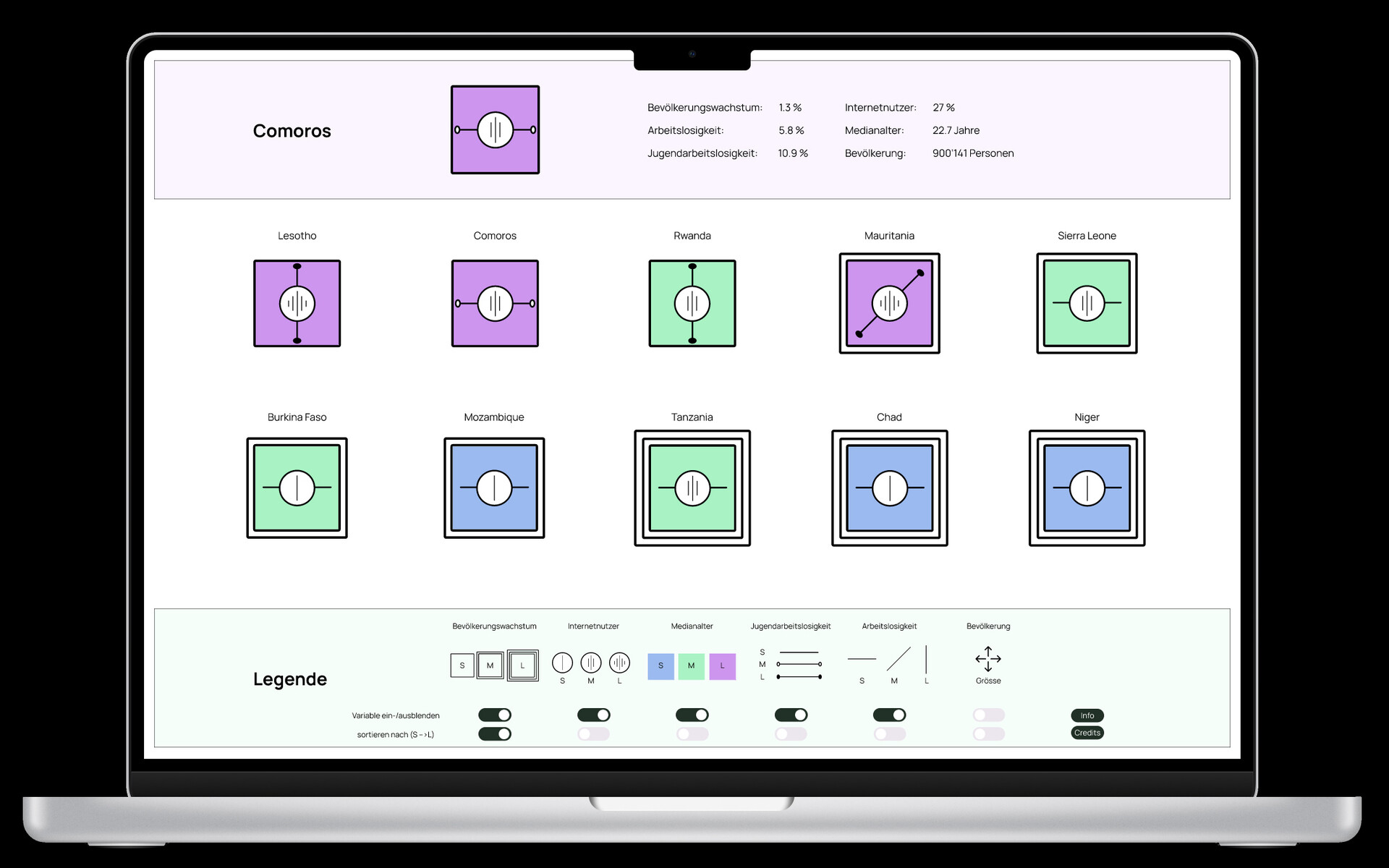
Task: Select the Mozambique country glyph
Action: pyautogui.click(x=494, y=488)
